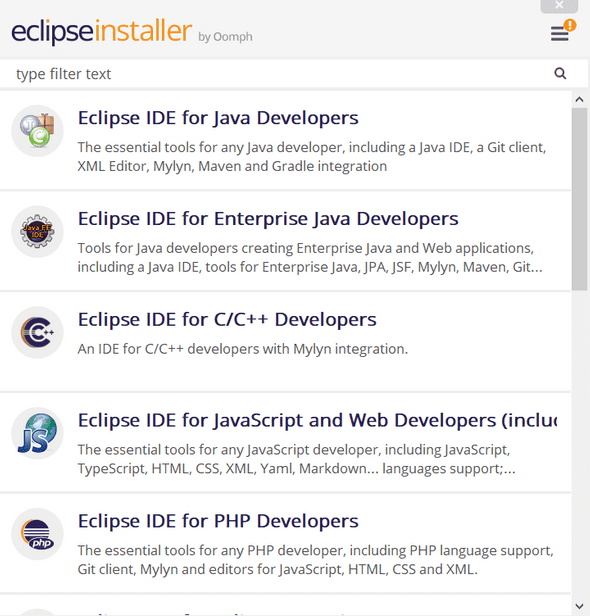
Task: Click 'An IDE for C/C++ developers' description
Action: point(243,349)
